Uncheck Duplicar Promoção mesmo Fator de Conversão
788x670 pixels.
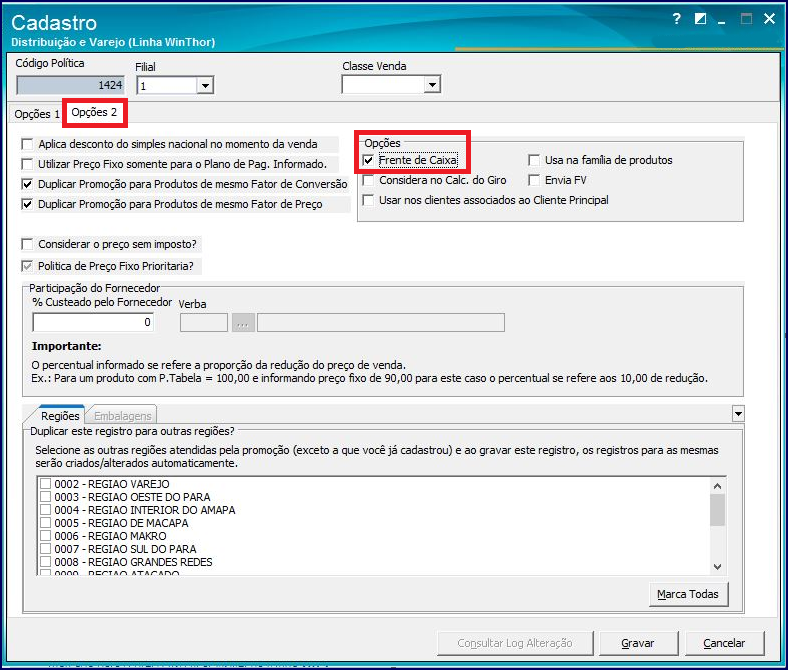point(27,184)
